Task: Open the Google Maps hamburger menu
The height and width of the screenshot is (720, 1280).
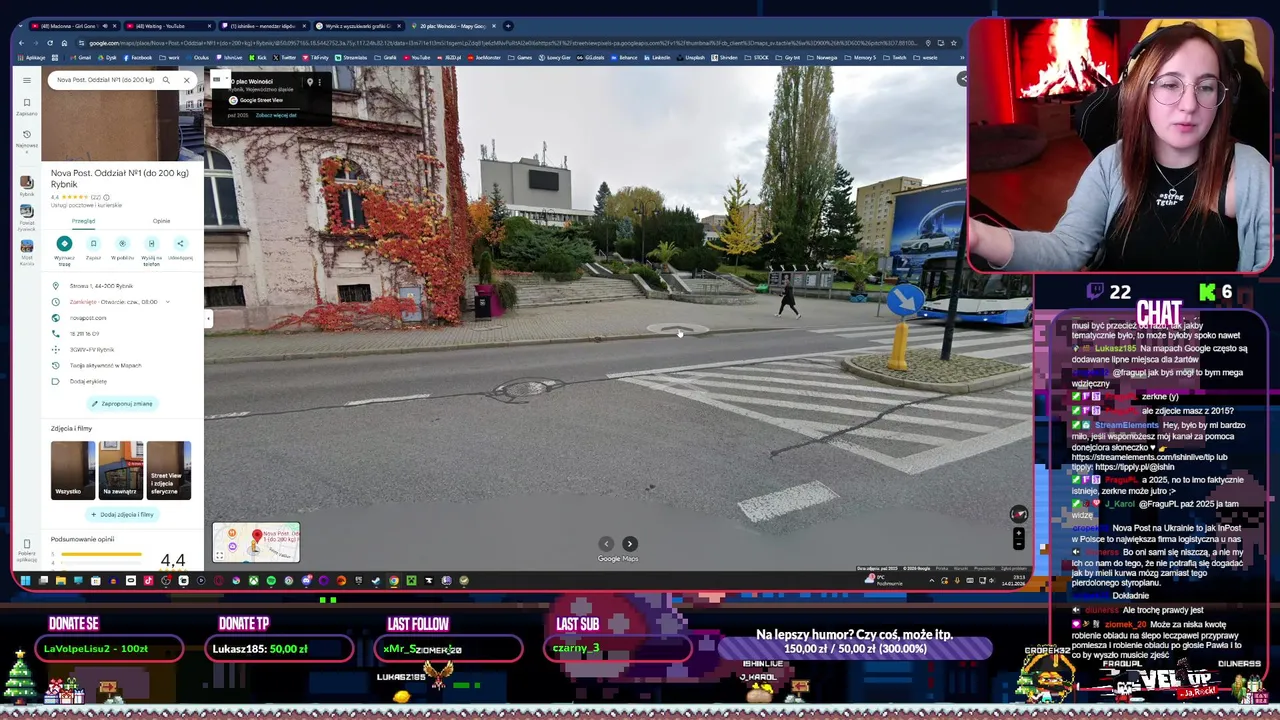Action: click(x=27, y=80)
